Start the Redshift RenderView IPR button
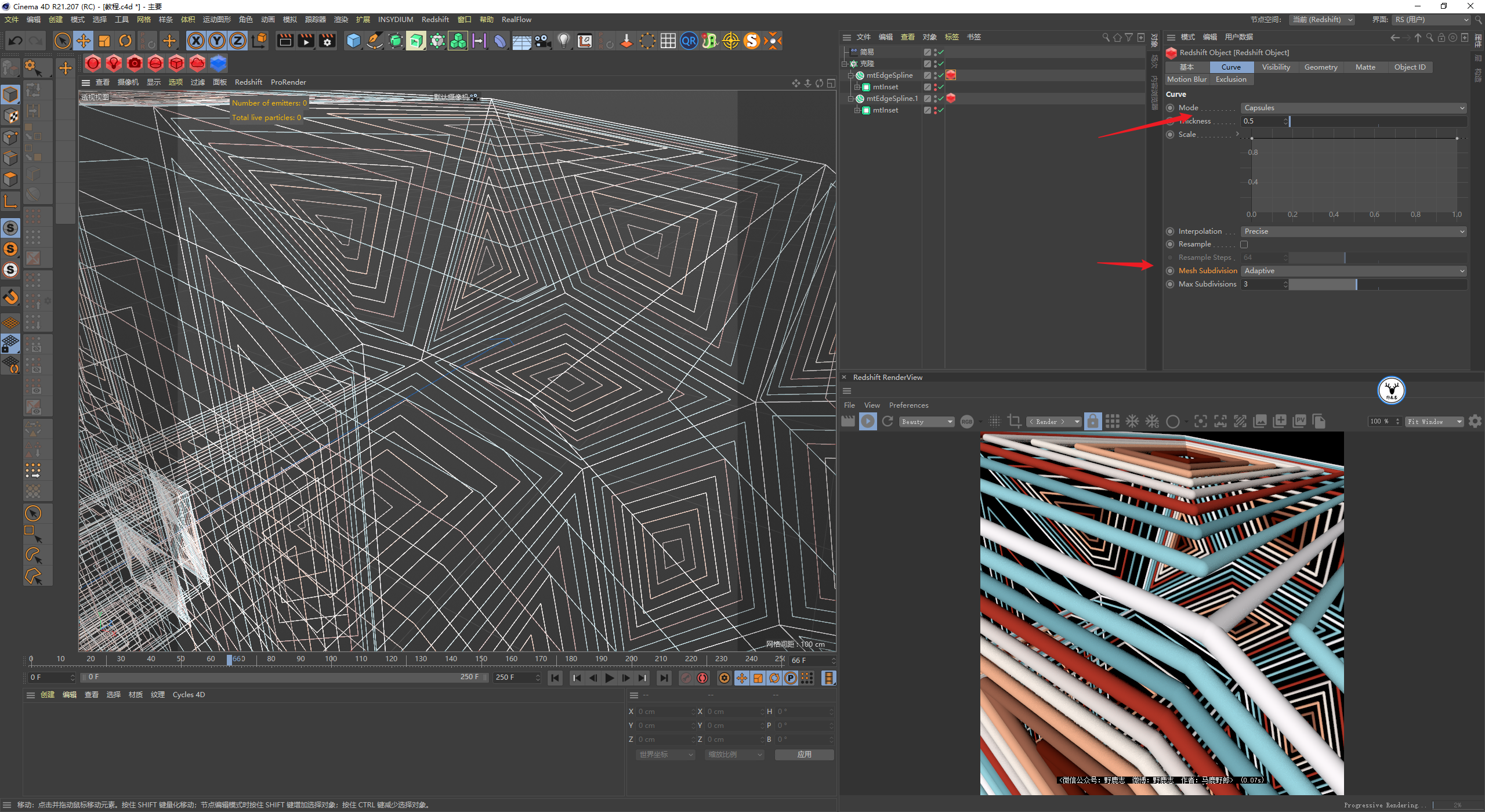 pyautogui.click(x=868, y=422)
